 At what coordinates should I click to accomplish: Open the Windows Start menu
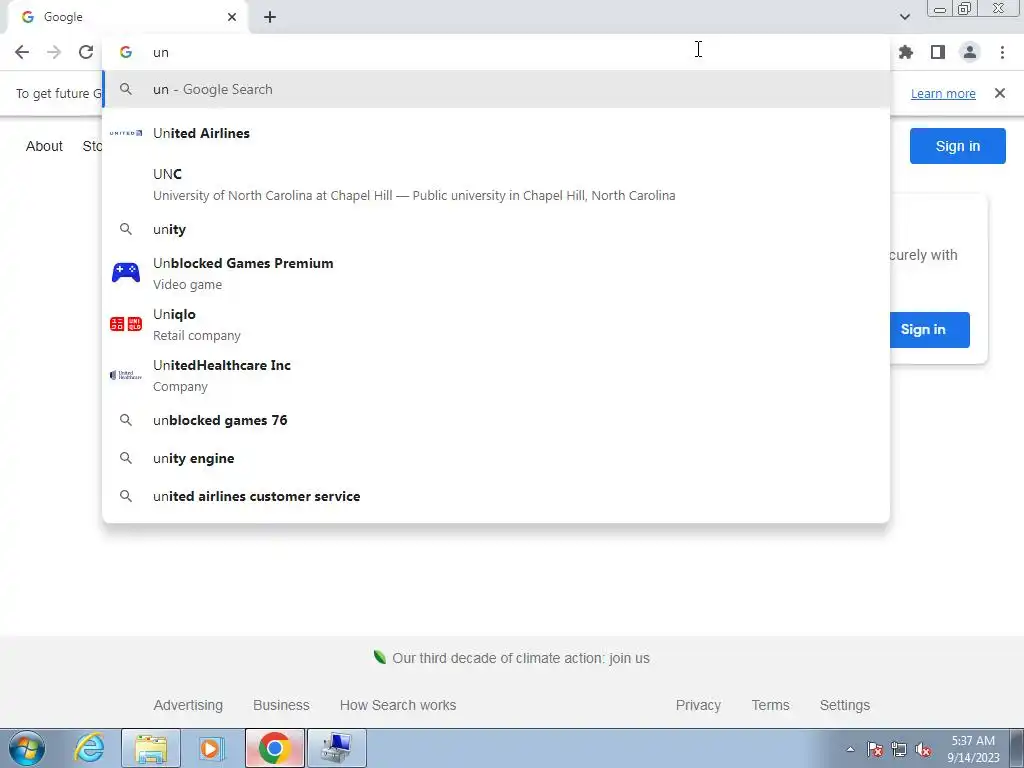(x=27, y=748)
